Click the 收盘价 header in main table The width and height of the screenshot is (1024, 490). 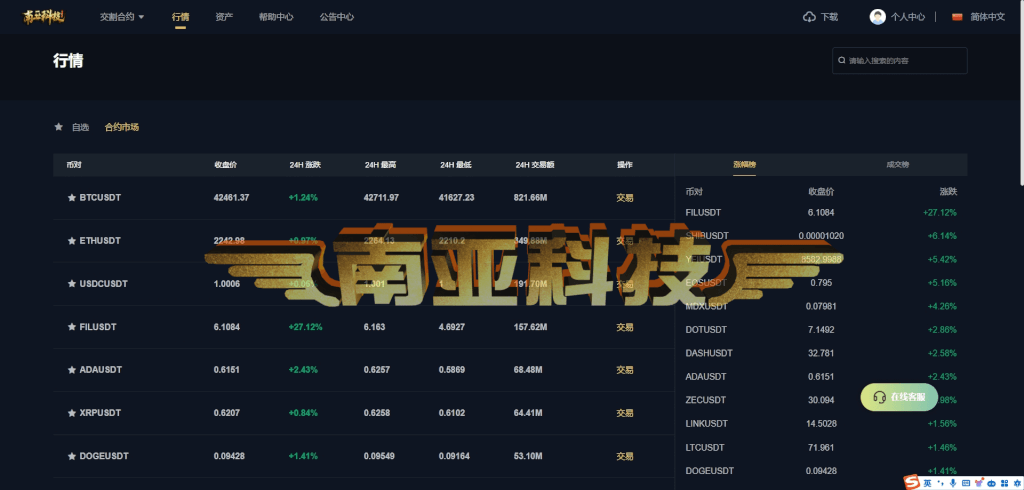[225, 165]
